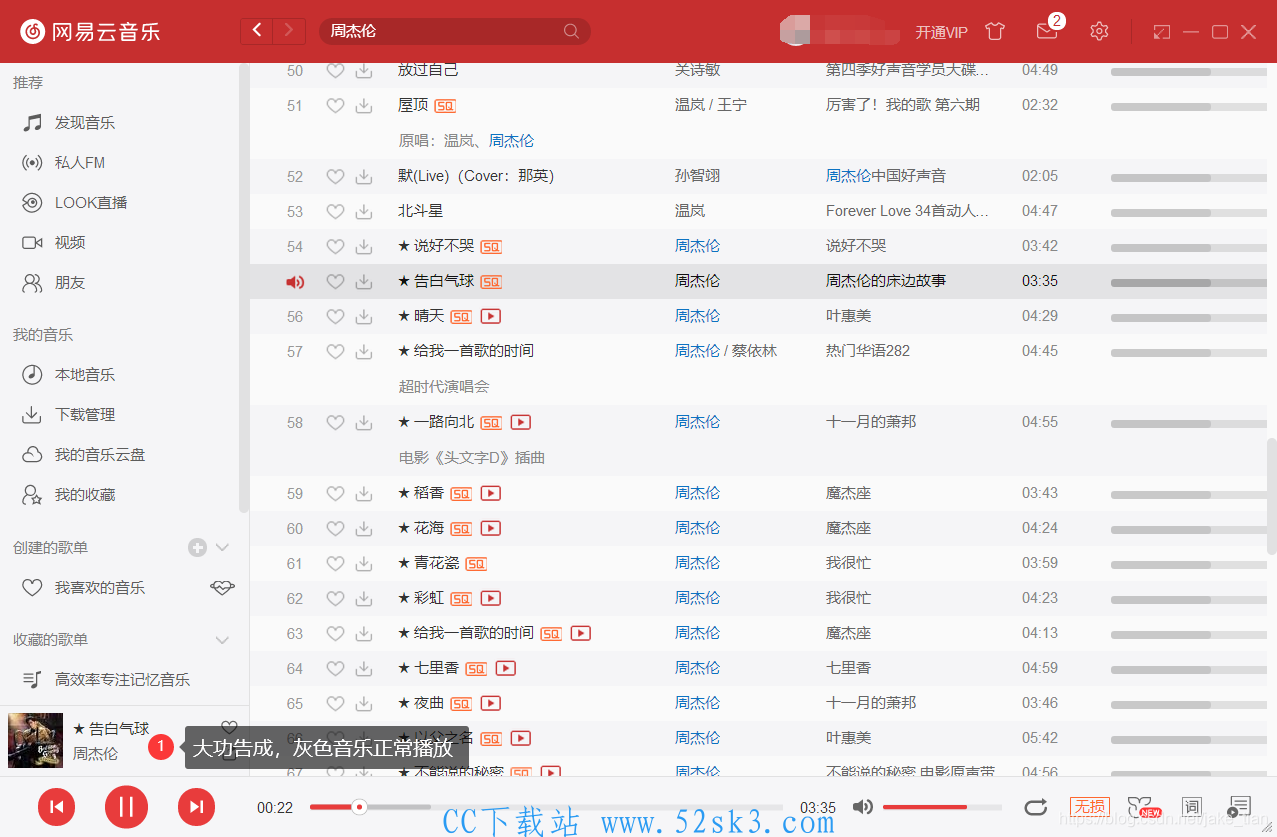This screenshot has width=1277, height=837.
Task: Open the messages envelope icon
Action: coord(1047,31)
